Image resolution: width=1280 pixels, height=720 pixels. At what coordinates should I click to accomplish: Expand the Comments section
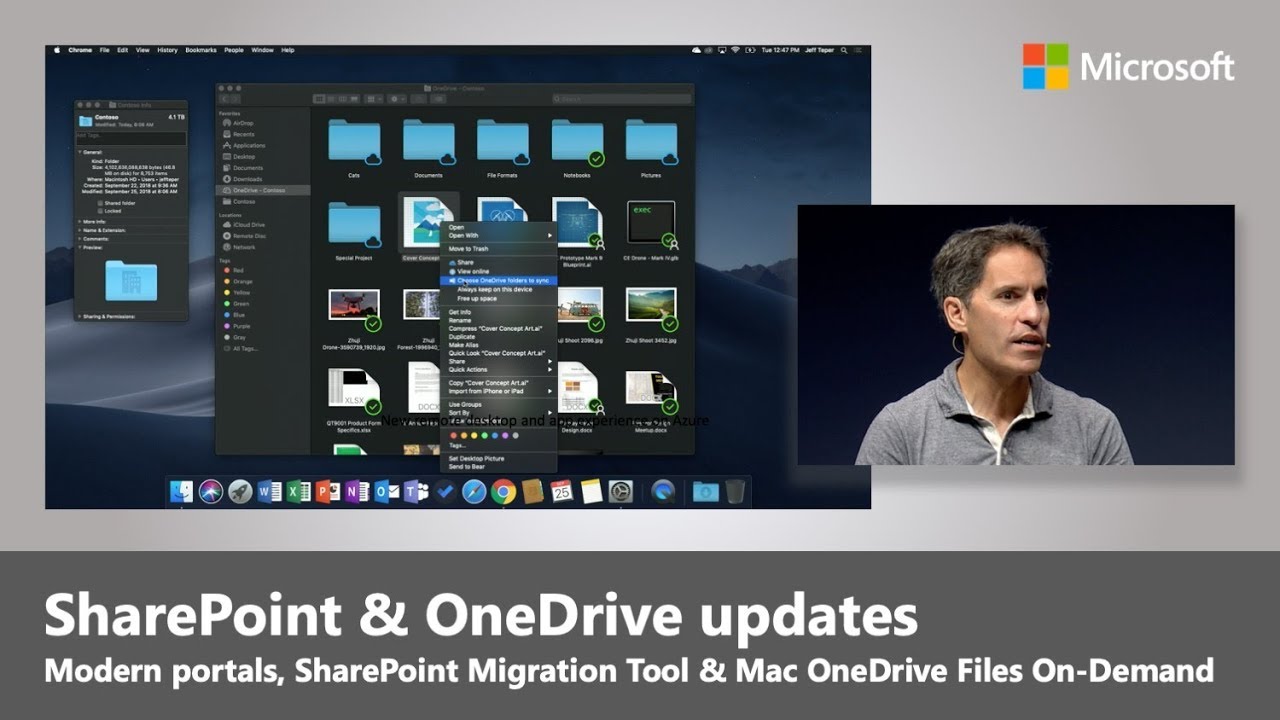(81, 239)
